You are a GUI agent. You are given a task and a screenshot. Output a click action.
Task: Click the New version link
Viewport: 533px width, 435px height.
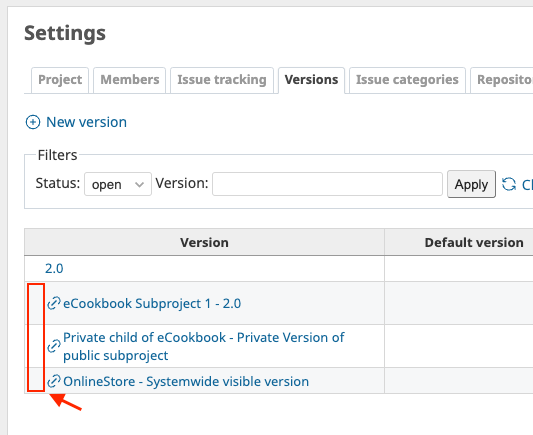pos(86,122)
